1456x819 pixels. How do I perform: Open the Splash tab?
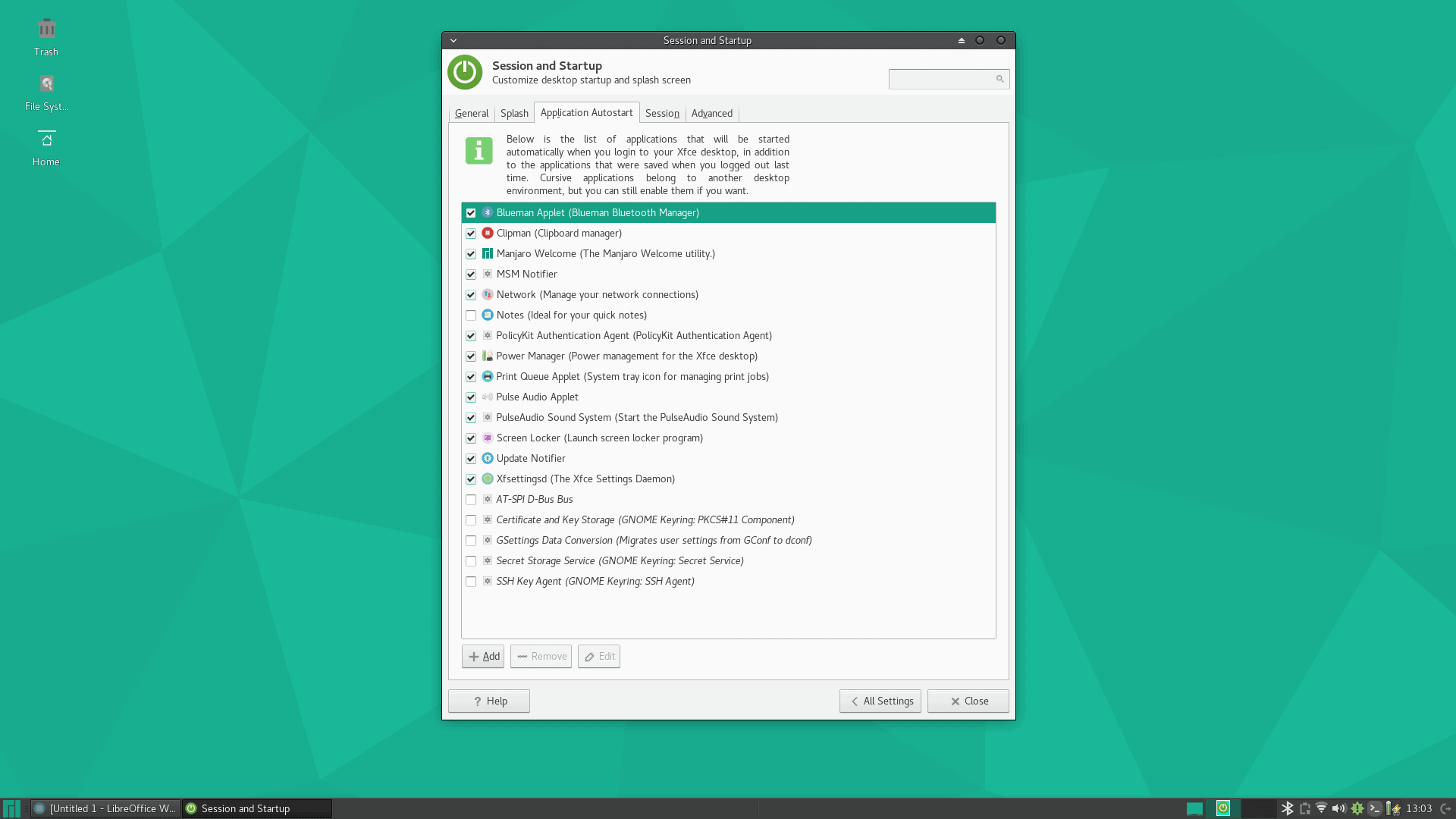[514, 112]
